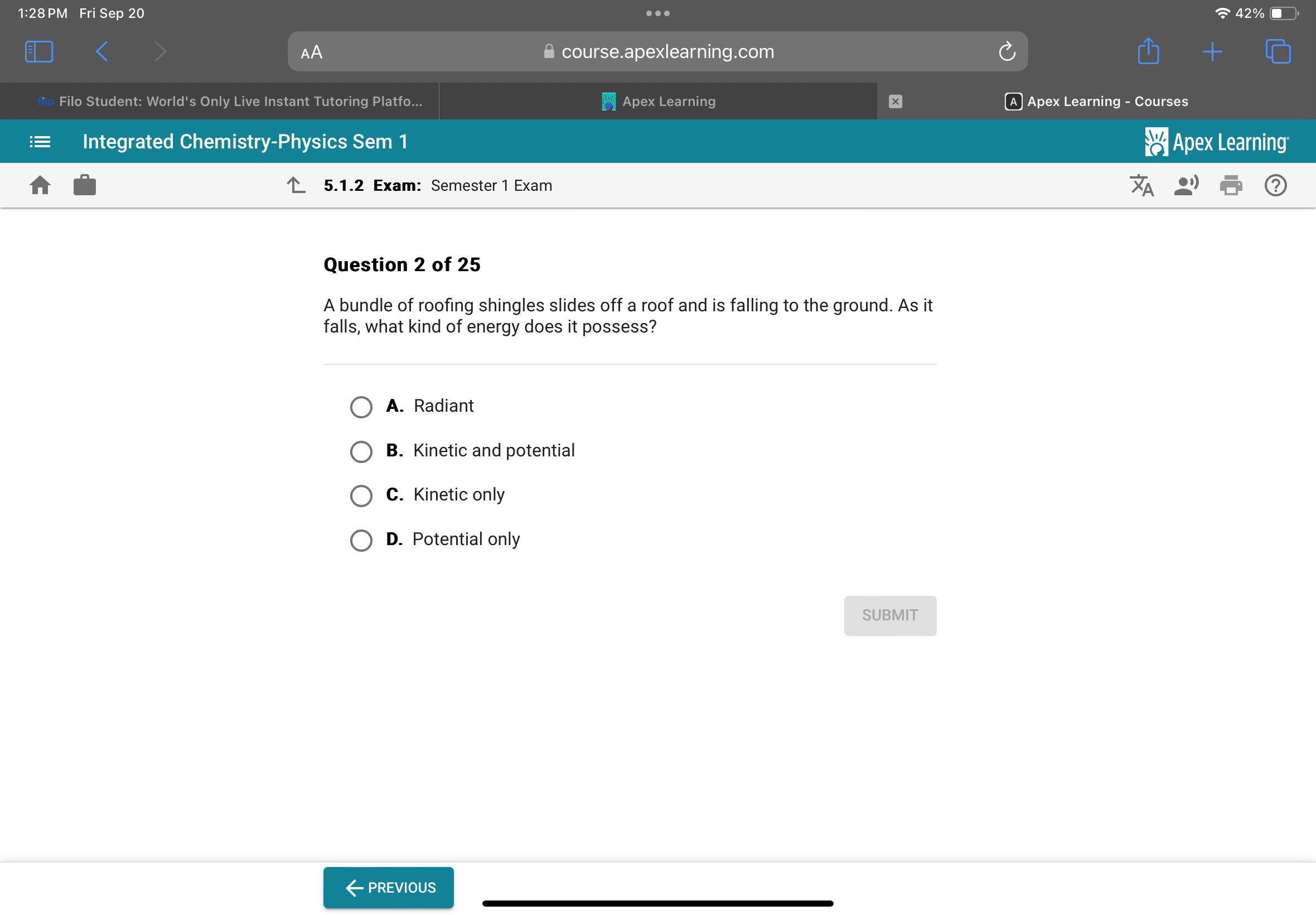The image size is (1316, 915).
Task: Click the translate/language icon
Action: point(1144,185)
